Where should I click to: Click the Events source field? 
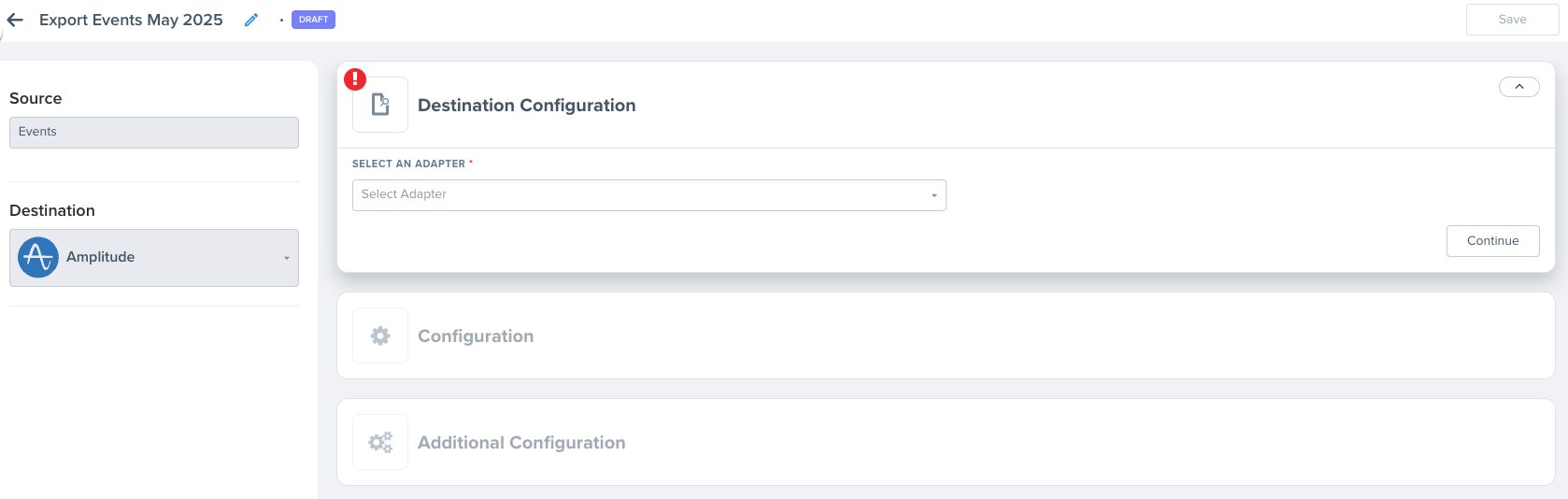[154, 133]
